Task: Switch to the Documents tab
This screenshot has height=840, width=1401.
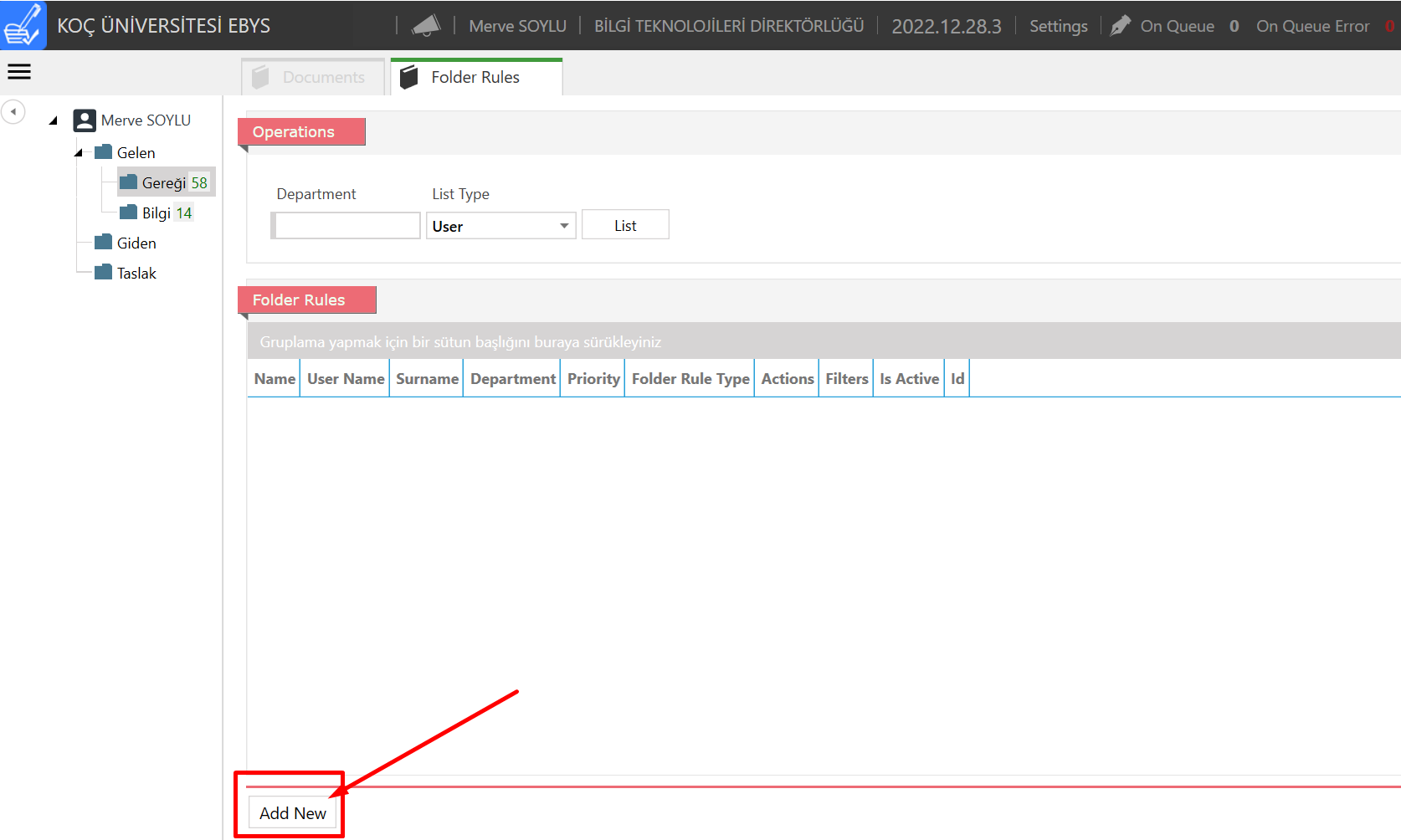Action: point(313,77)
